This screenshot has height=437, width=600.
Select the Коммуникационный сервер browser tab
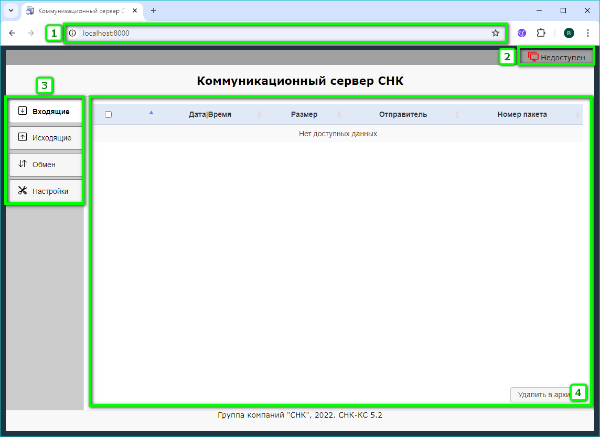pyautogui.click(x=84, y=10)
